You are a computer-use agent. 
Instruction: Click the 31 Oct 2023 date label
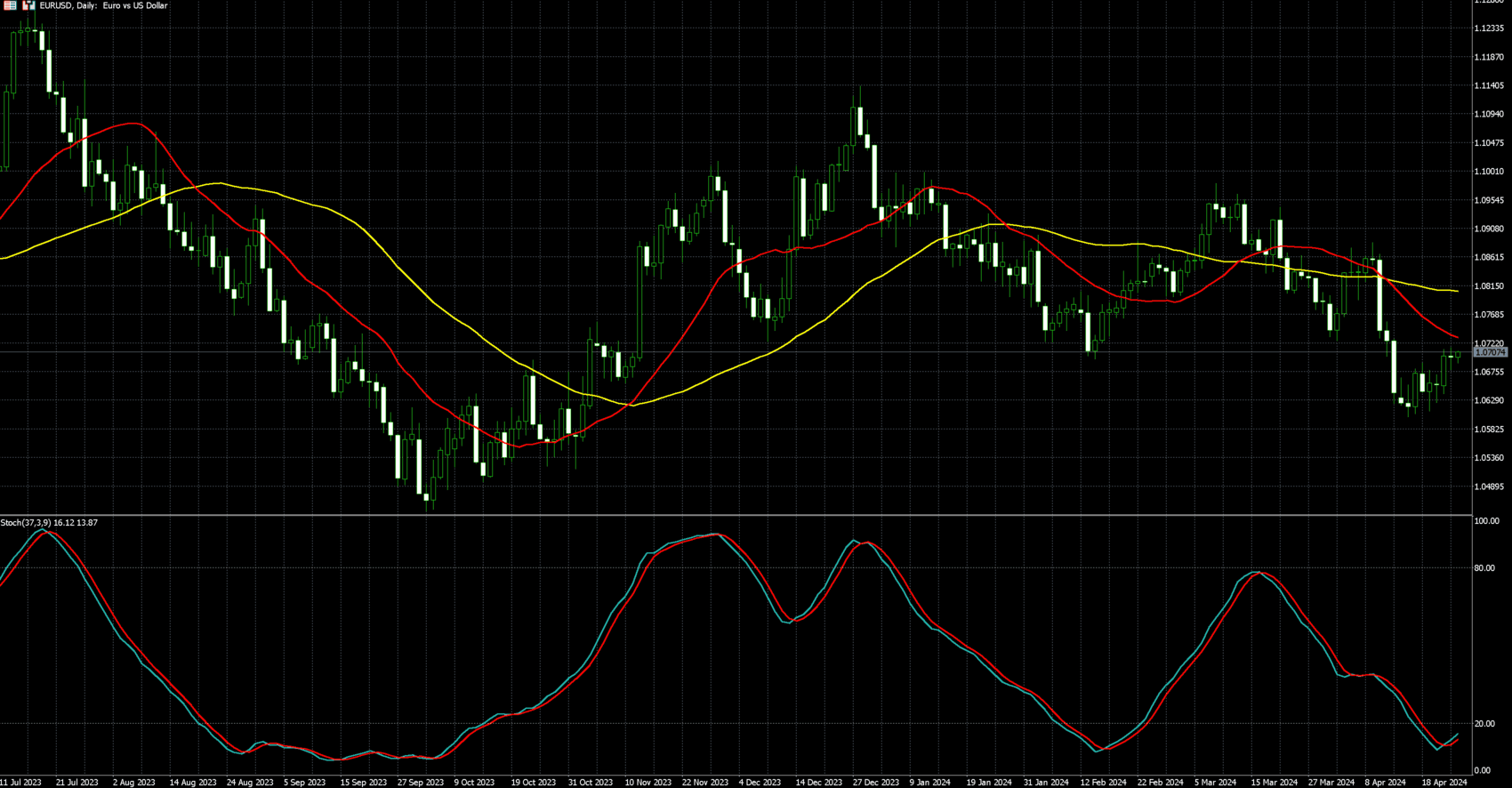[x=591, y=783]
